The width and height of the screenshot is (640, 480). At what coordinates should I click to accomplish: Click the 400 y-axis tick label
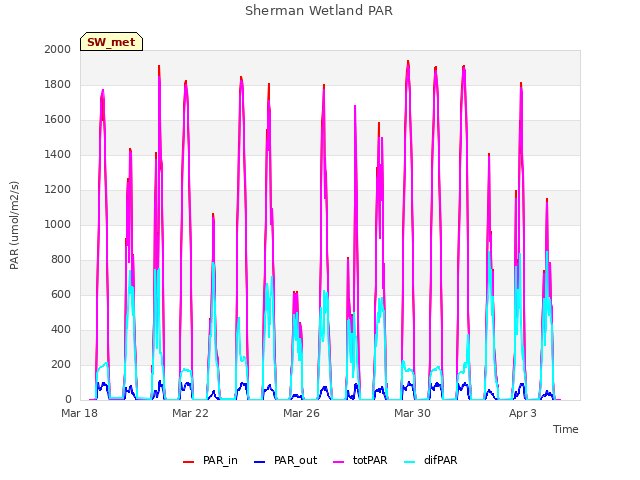[x=61, y=329]
